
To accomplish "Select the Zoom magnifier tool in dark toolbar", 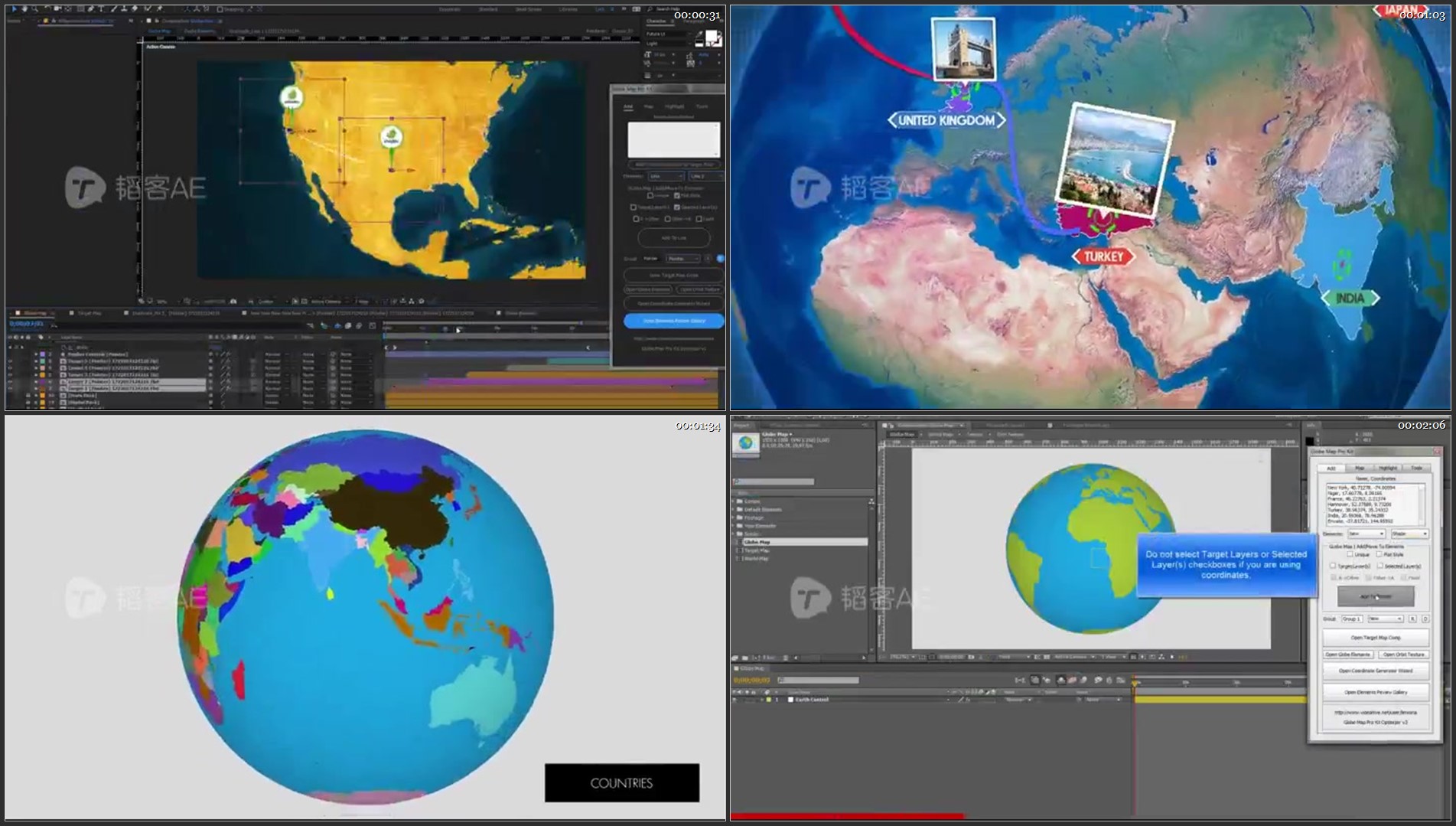I will [35, 9].
